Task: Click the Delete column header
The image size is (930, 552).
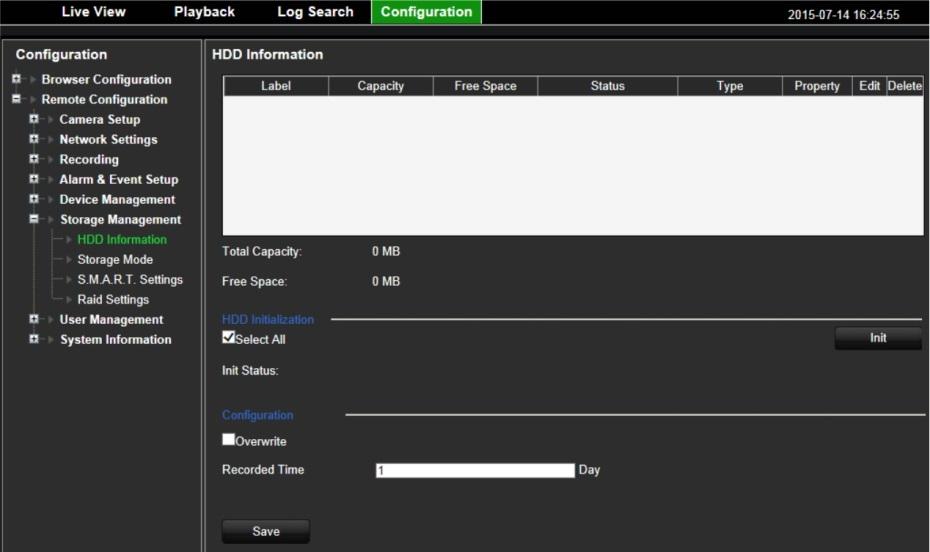Action: [x=905, y=86]
